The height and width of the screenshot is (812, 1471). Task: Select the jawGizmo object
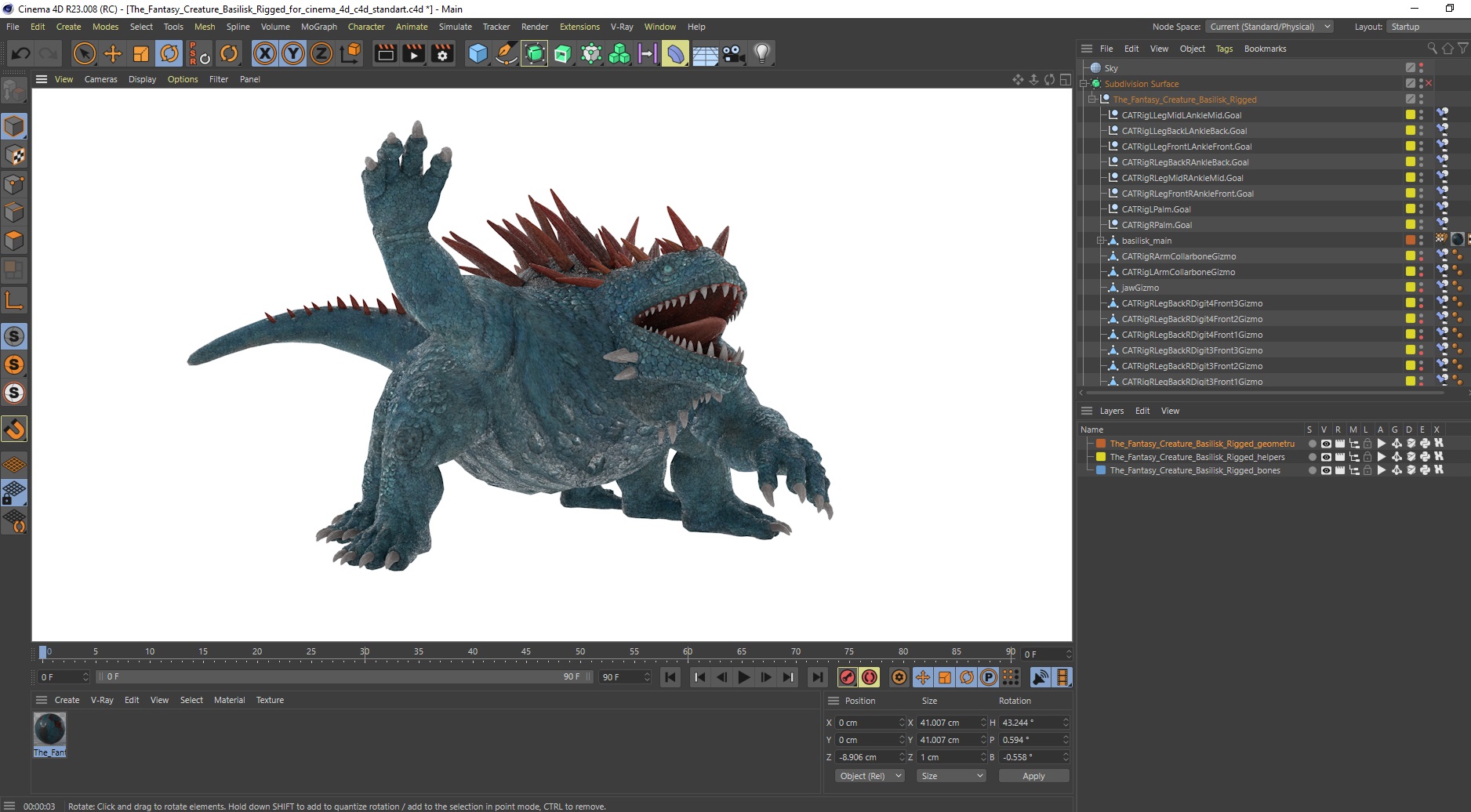click(x=1140, y=288)
